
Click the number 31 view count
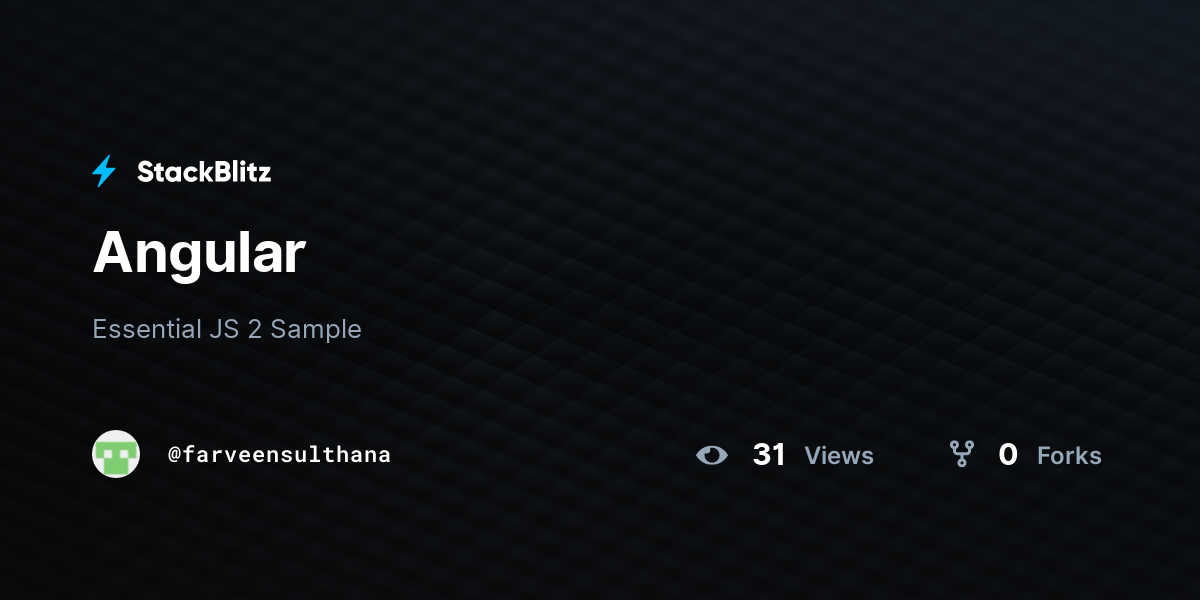coord(769,455)
